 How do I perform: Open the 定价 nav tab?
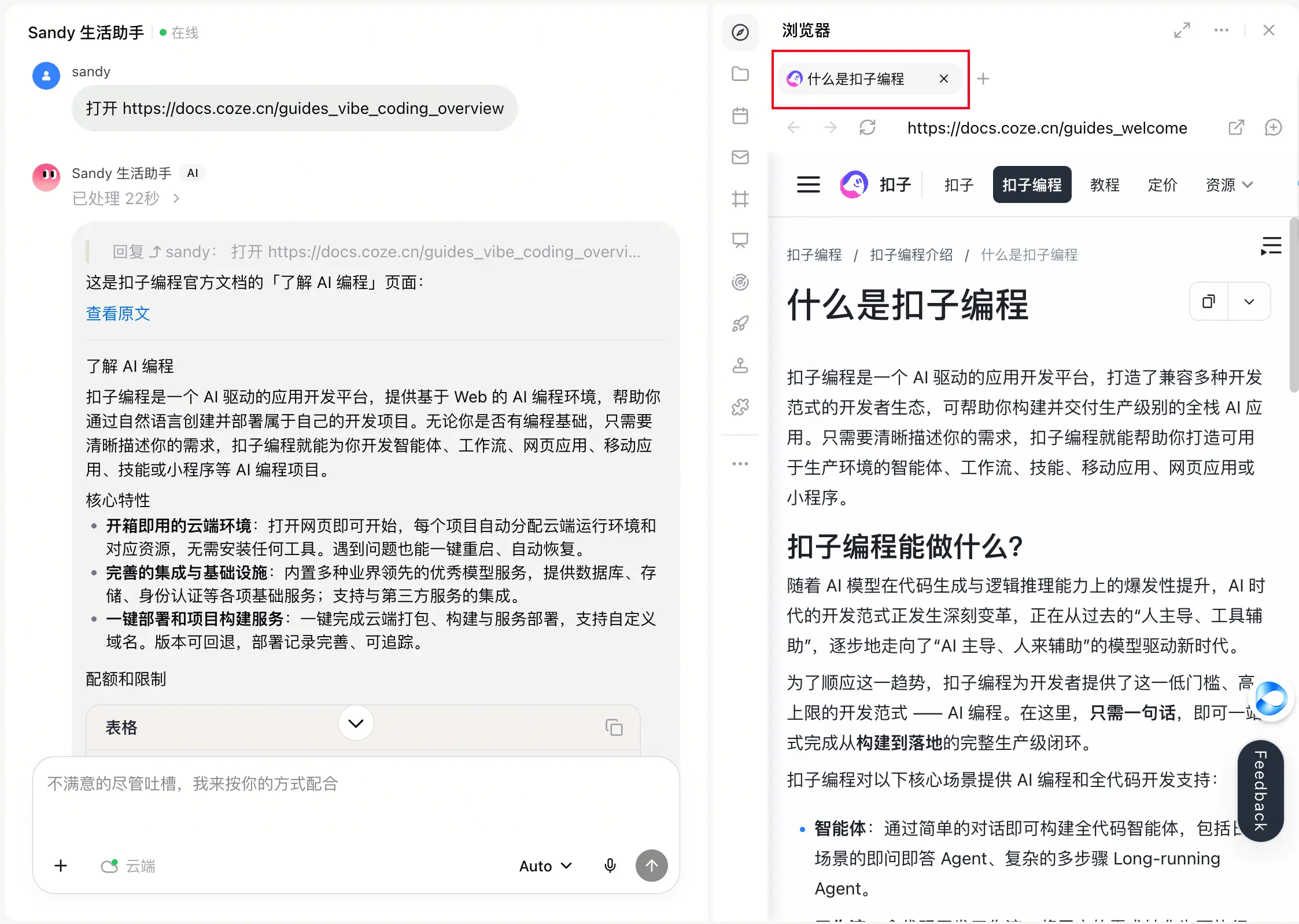1163,184
